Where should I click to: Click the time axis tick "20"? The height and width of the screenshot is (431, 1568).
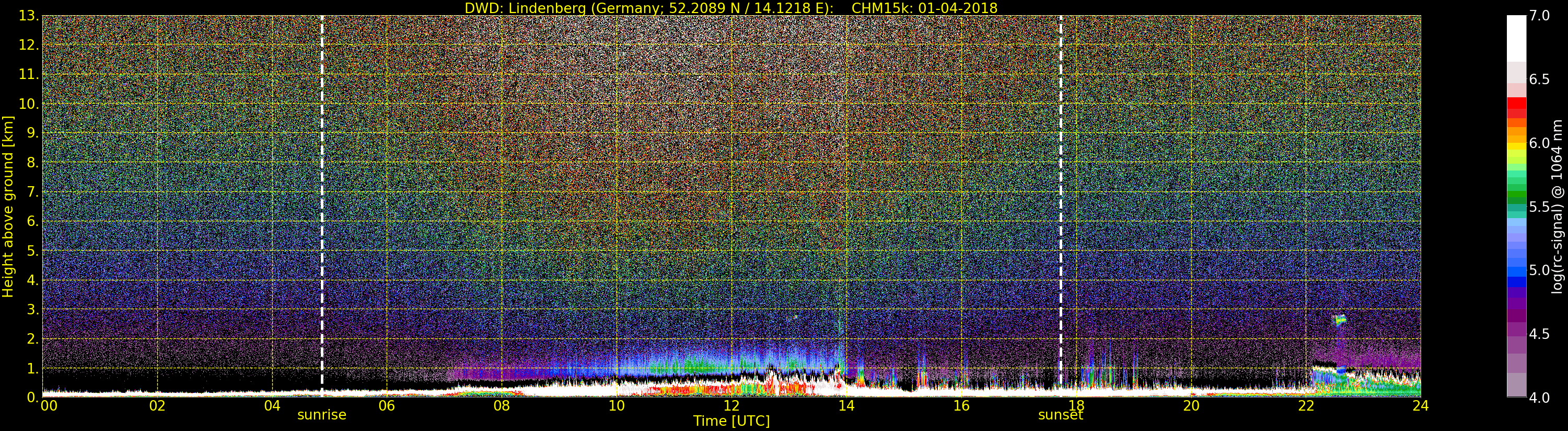click(x=1191, y=406)
